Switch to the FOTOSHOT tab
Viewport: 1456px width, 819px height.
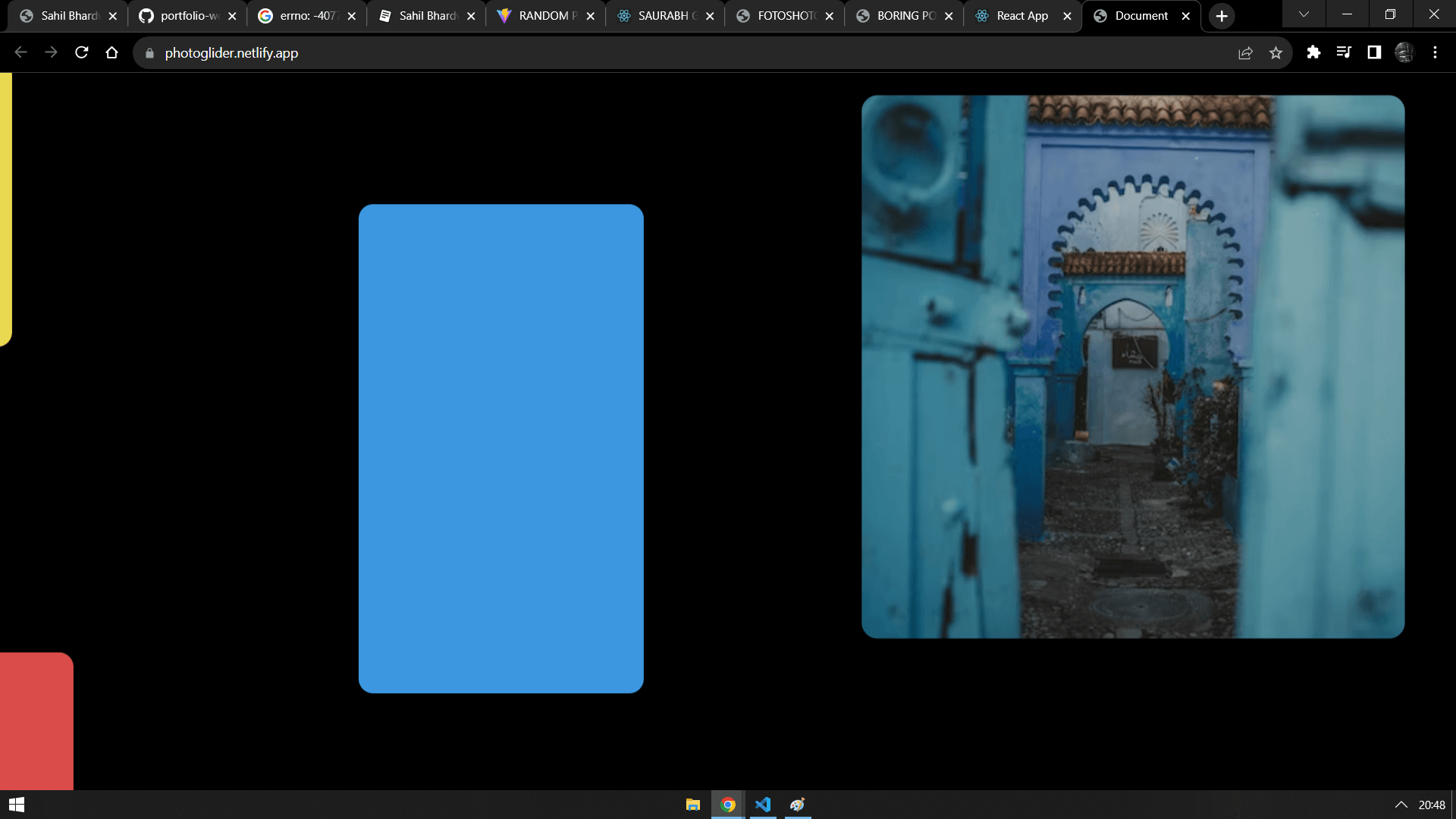(x=781, y=15)
